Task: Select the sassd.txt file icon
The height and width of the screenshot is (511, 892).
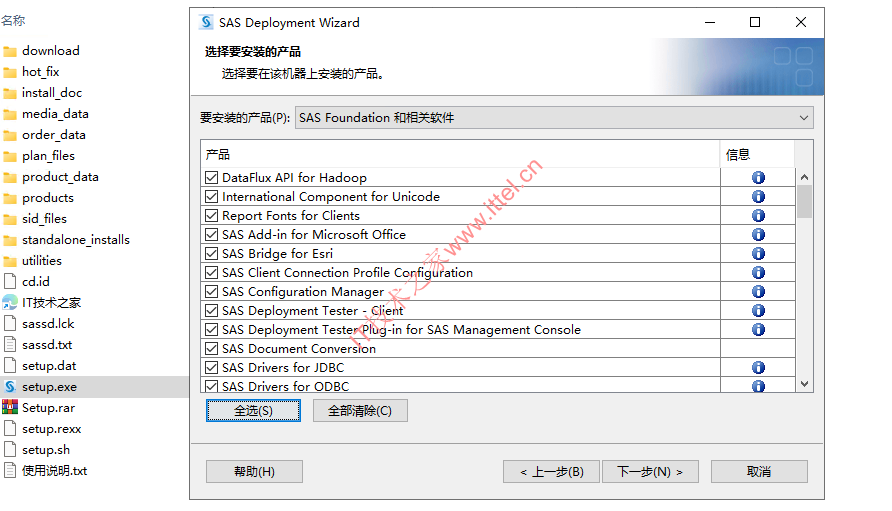Action: (x=10, y=344)
